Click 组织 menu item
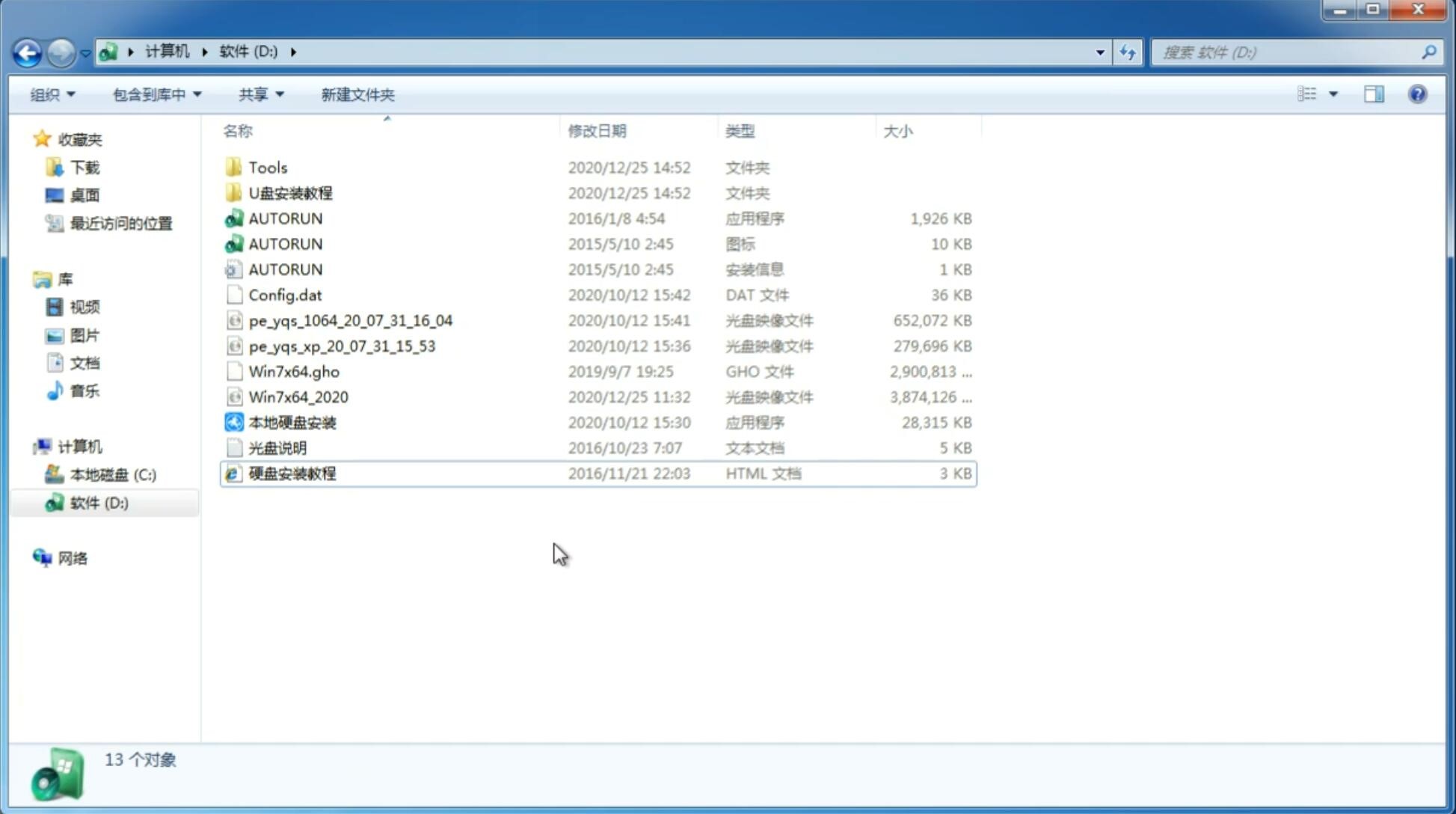This screenshot has width=1456, height=814. coord(52,94)
